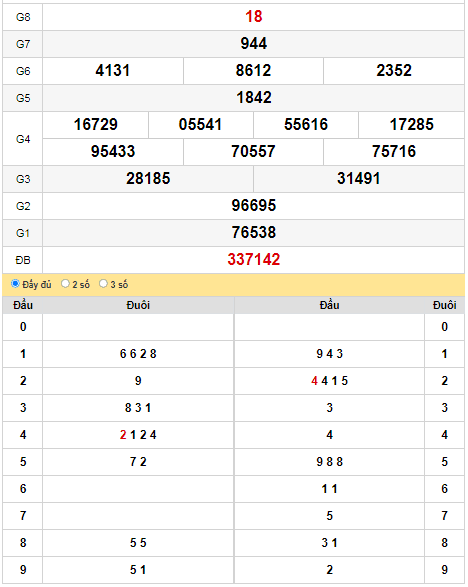Click the G2 result 96695

(x=254, y=206)
